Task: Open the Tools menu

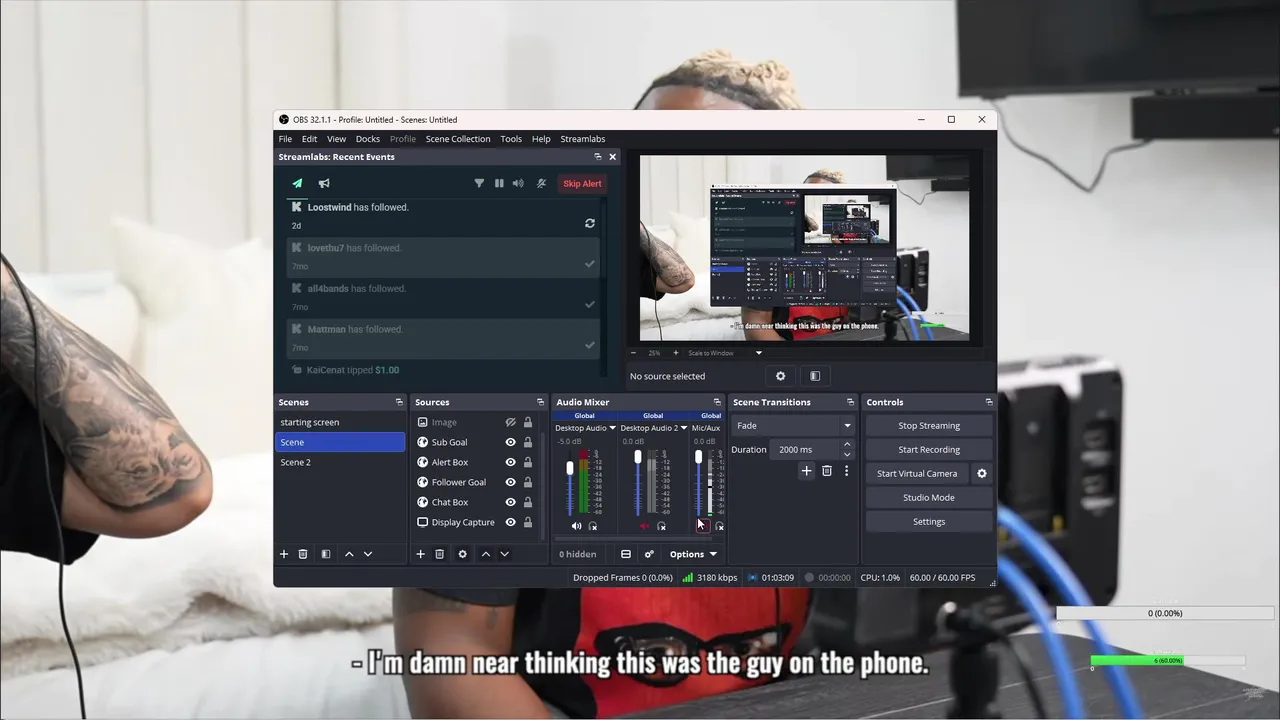Action: (x=511, y=139)
